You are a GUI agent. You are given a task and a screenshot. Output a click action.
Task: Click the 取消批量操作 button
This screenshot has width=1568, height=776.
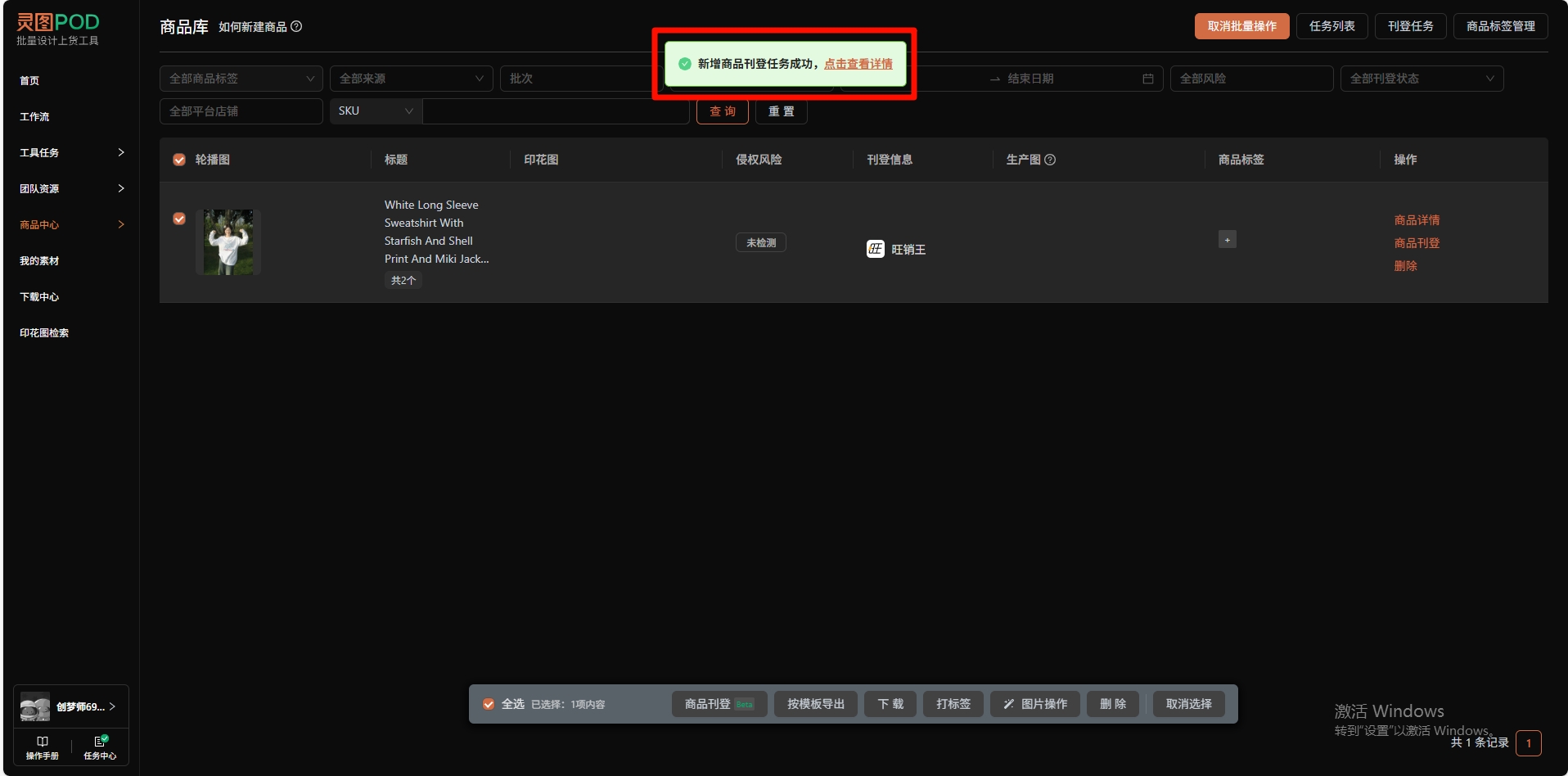1241,26
